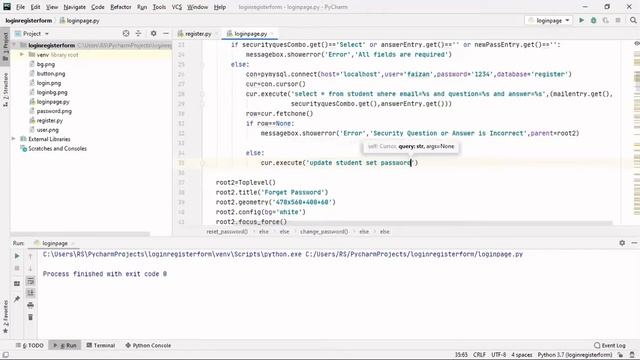Open the Structure side tool window
Screen dimensions: 640x360
[5, 90]
